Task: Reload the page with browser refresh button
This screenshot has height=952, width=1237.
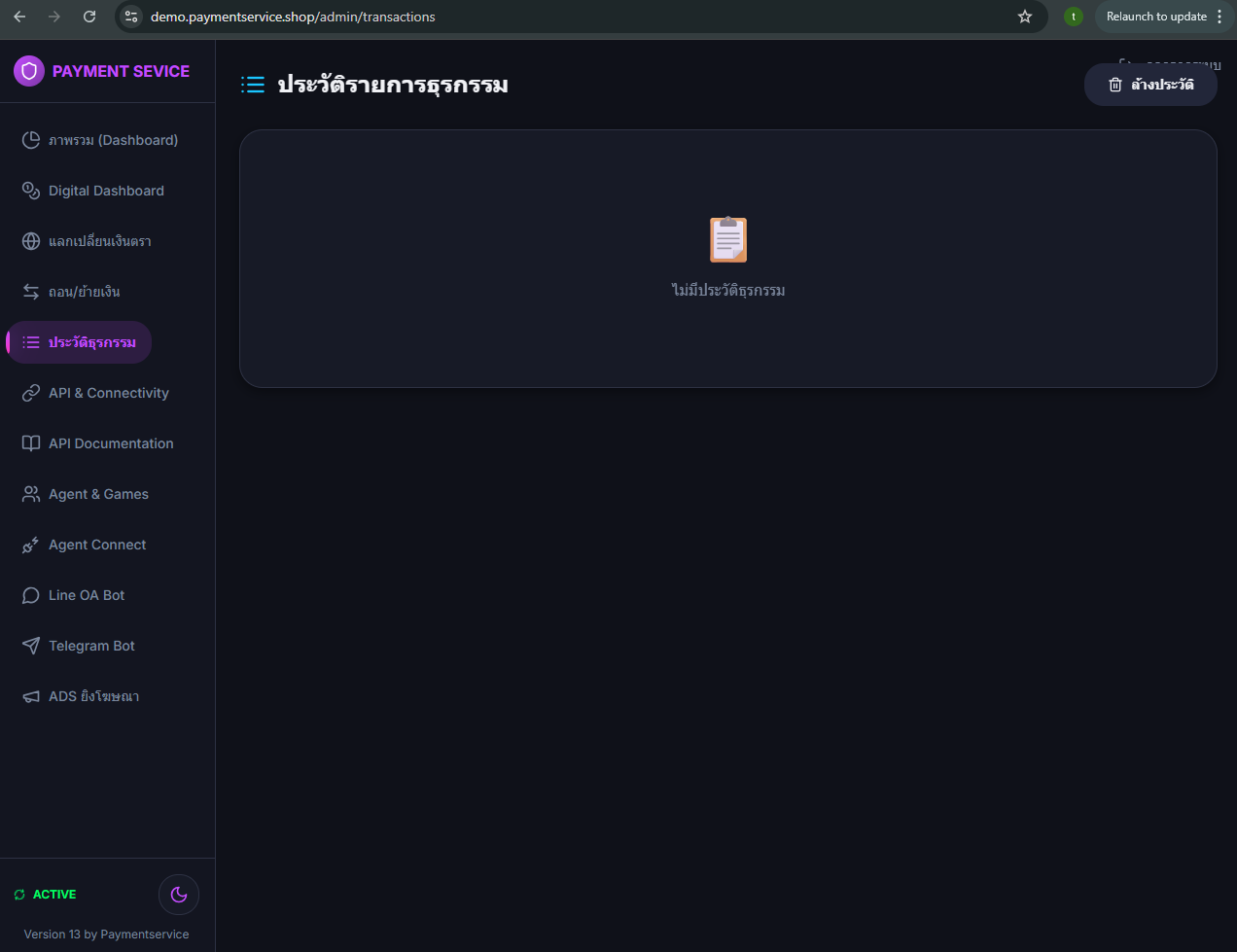Action: coord(89,17)
